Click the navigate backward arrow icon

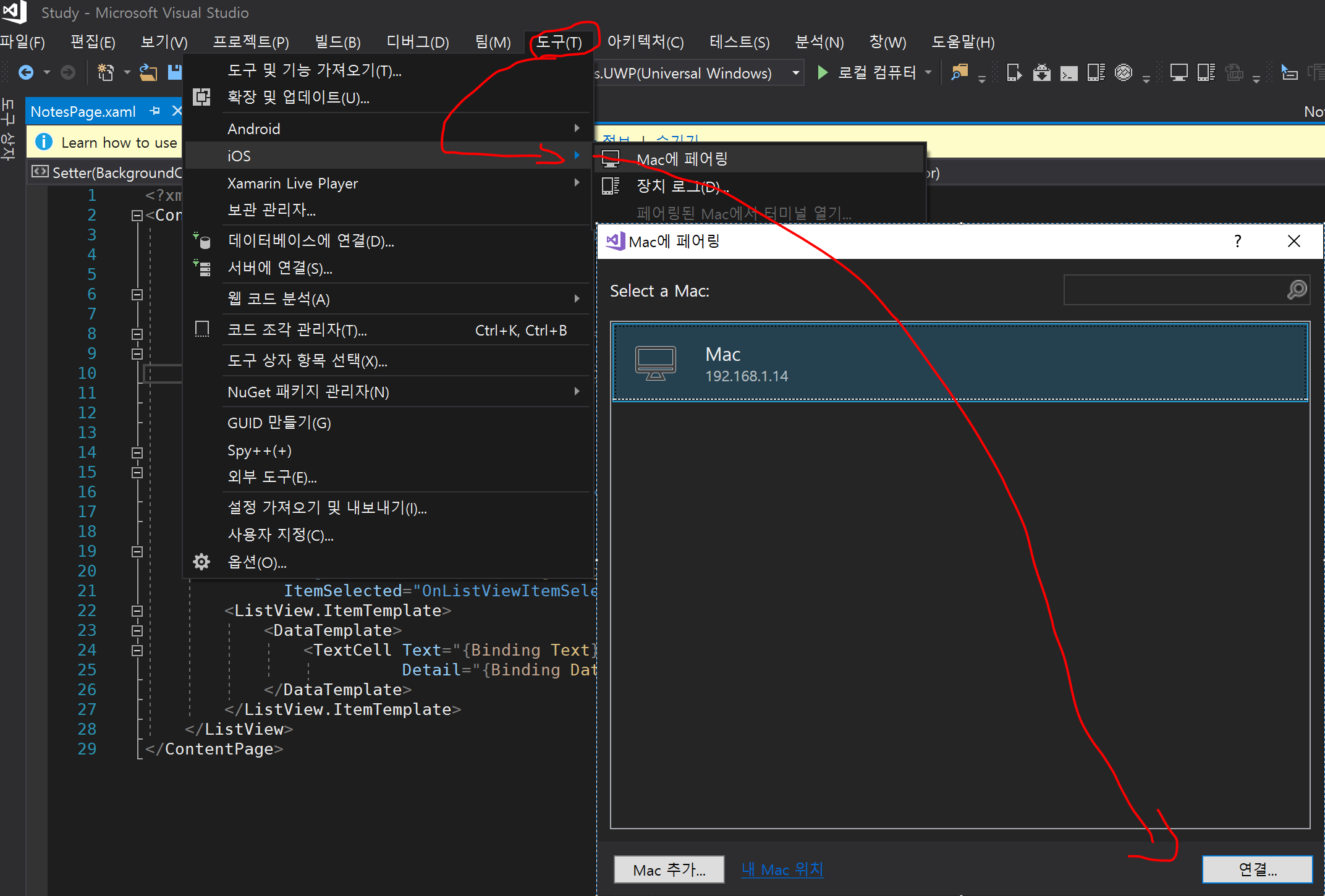[26, 73]
